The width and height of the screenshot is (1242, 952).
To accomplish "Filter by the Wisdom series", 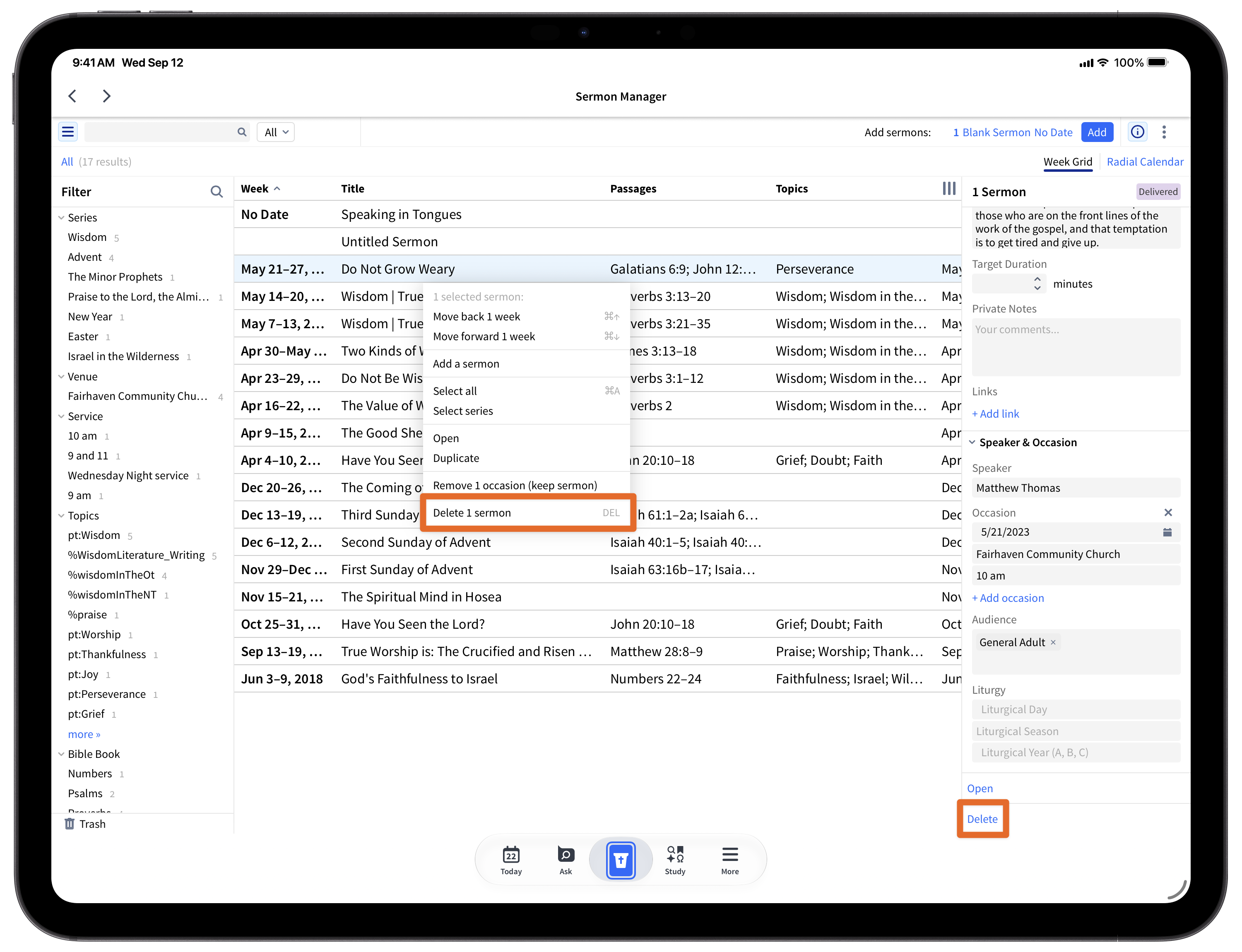I will click(x=87, y=237).
